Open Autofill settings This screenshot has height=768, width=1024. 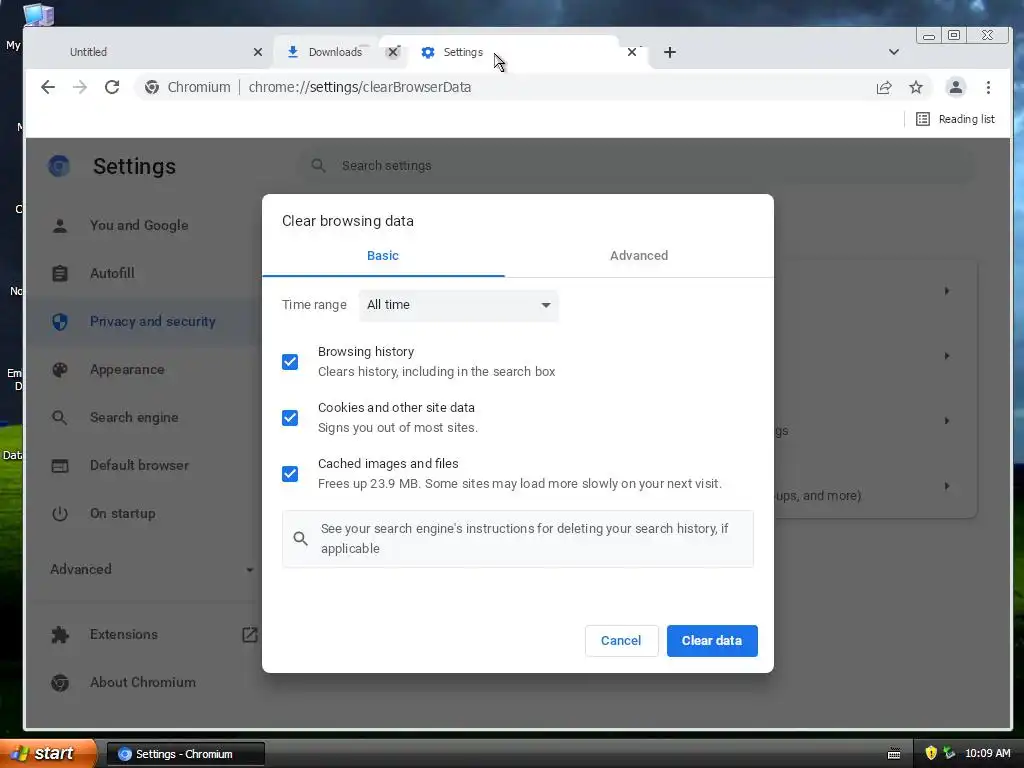[x=112, y=273]
